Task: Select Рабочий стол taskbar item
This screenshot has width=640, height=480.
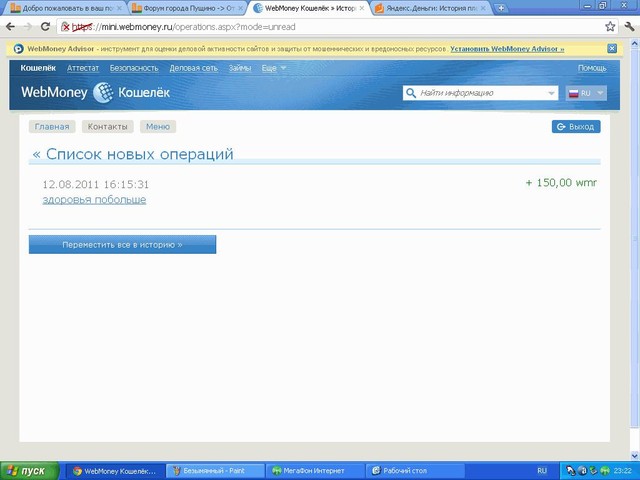Action: click(414, 471)
